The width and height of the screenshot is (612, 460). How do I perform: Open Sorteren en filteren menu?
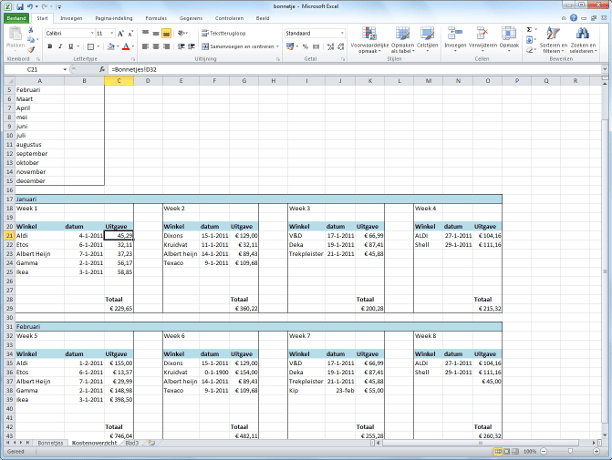pyautogui.click(x=553, y=40)
